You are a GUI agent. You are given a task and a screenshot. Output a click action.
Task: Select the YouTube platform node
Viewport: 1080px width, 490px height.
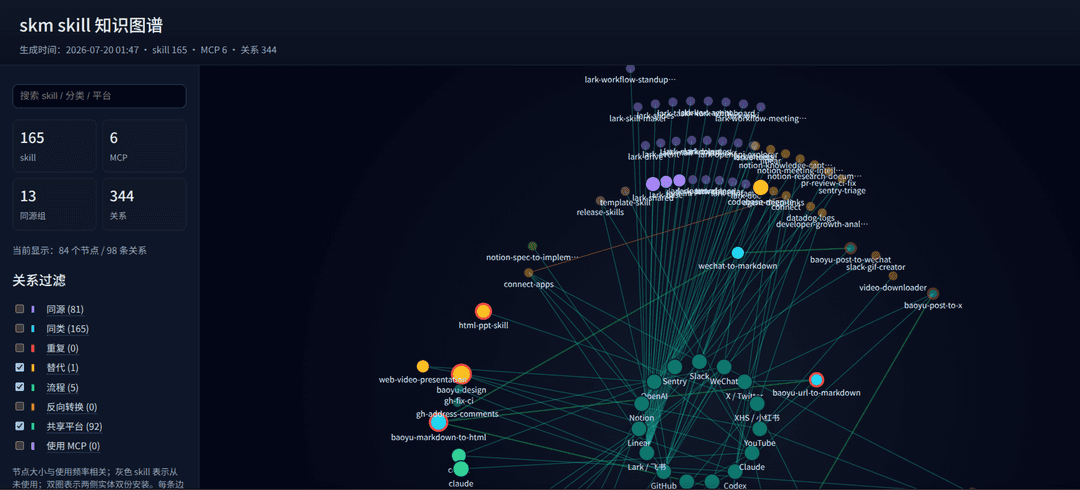coord(760,429)
